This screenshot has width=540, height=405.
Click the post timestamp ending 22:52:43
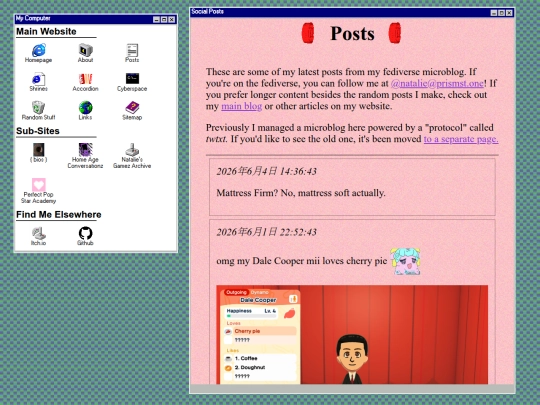coord(266,232)
